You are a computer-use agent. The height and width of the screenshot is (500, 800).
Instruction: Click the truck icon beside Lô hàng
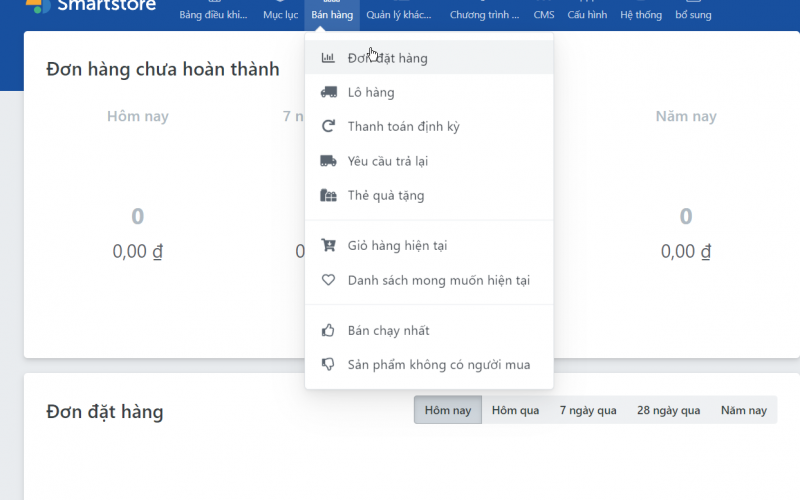coord(328,93)
